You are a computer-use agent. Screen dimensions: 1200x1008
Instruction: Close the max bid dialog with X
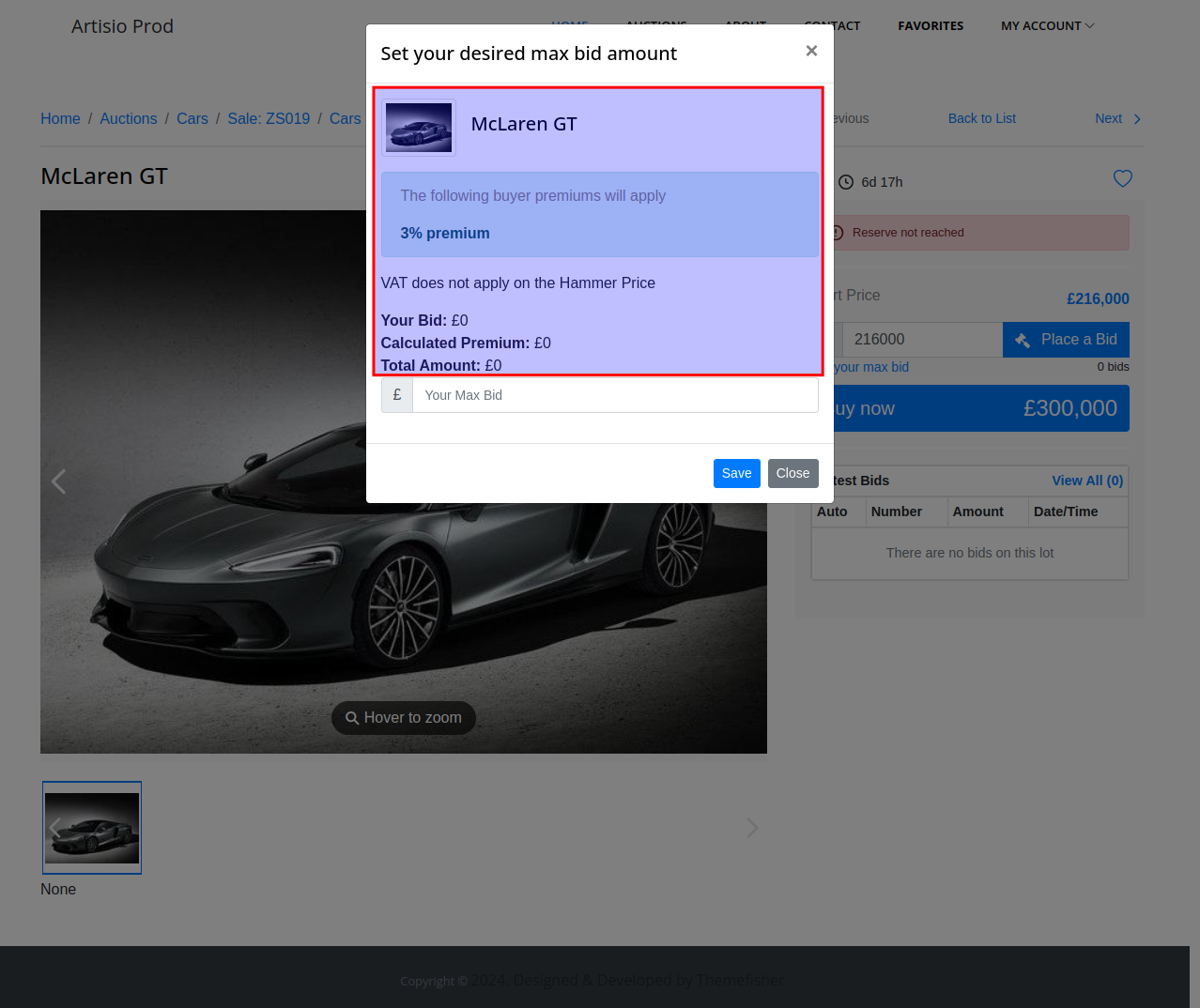pyautogui.click(x=811, y=52)
